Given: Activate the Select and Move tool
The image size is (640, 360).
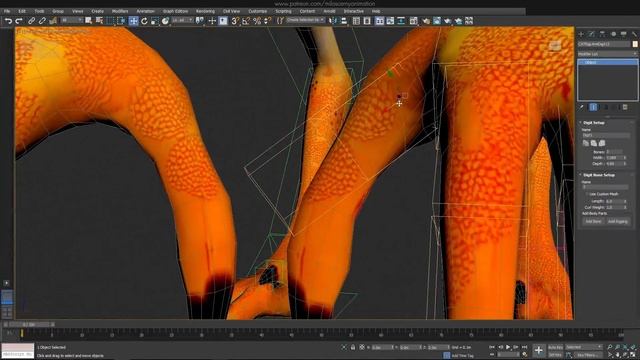Looking at the screenshot, I should point(133,20).
